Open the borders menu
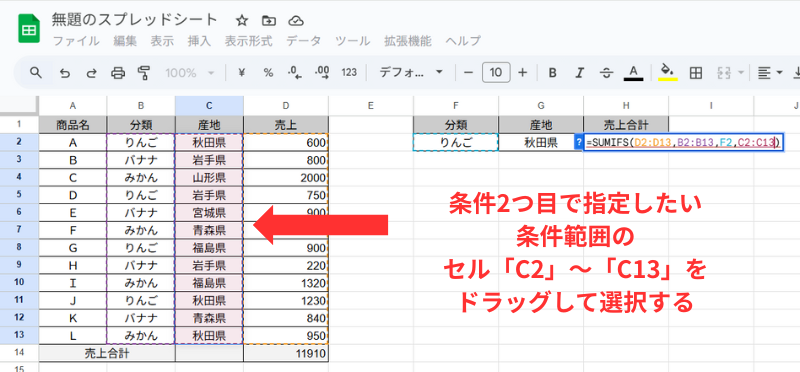Image resolution: width=800 pixels, height=372 pixels. tap(695, 73)
